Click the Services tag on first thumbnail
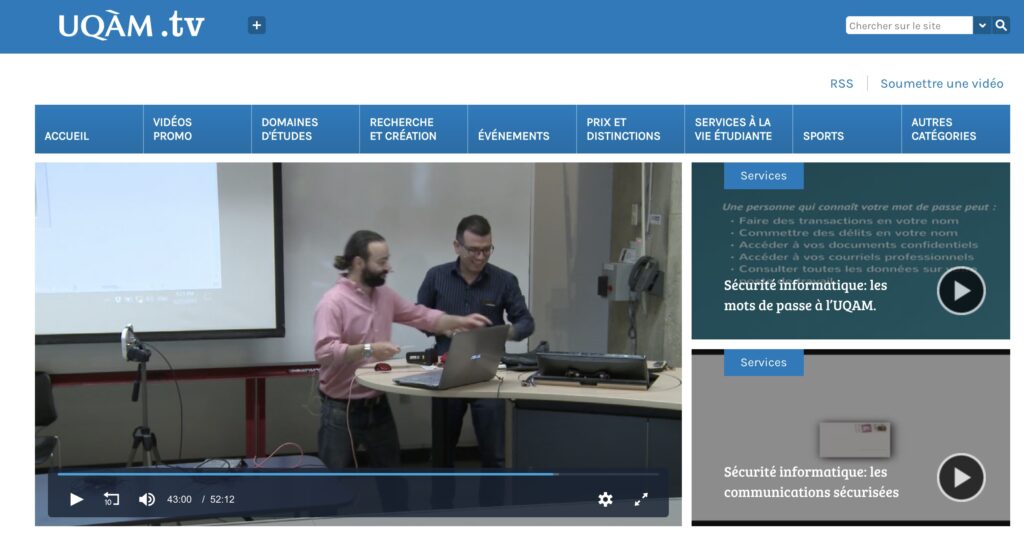This screenshot has width=1024, height=540. click(x=763, y=176)
